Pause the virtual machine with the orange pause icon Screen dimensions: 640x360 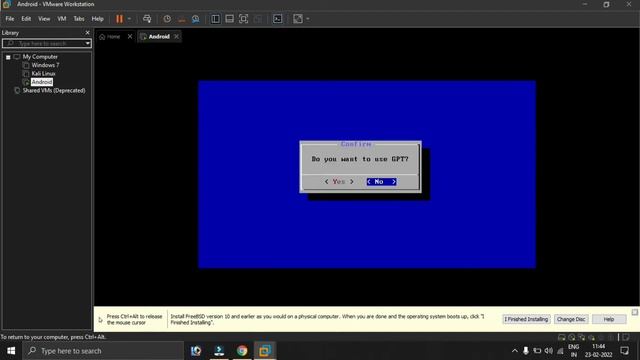click(119, 19)
